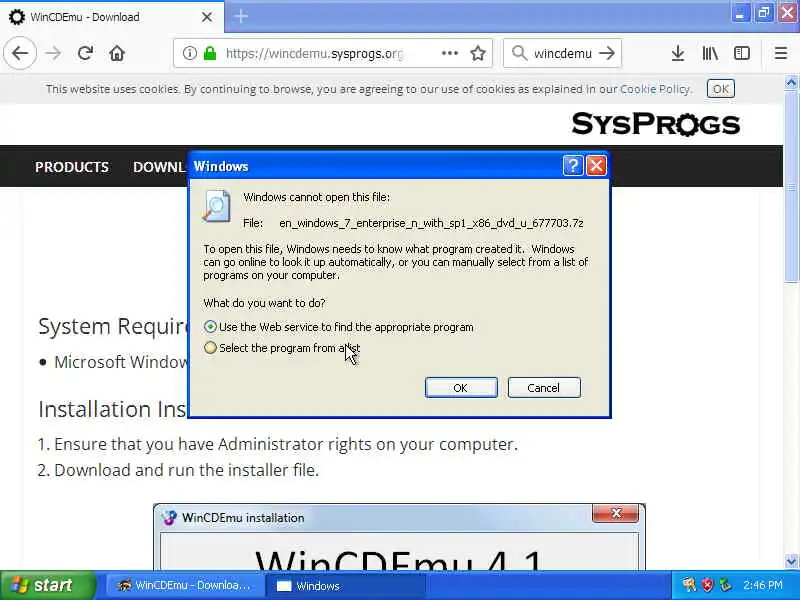Click the tray icon next to the clock

(725, 585)
